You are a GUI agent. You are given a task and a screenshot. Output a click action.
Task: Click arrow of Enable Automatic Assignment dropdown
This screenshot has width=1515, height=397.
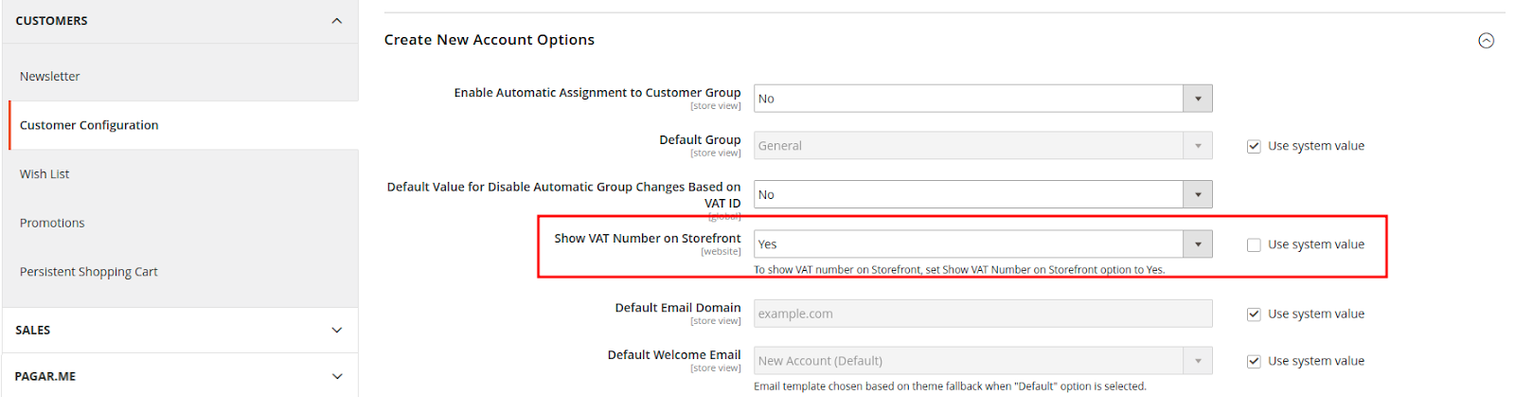point(1198,98)
